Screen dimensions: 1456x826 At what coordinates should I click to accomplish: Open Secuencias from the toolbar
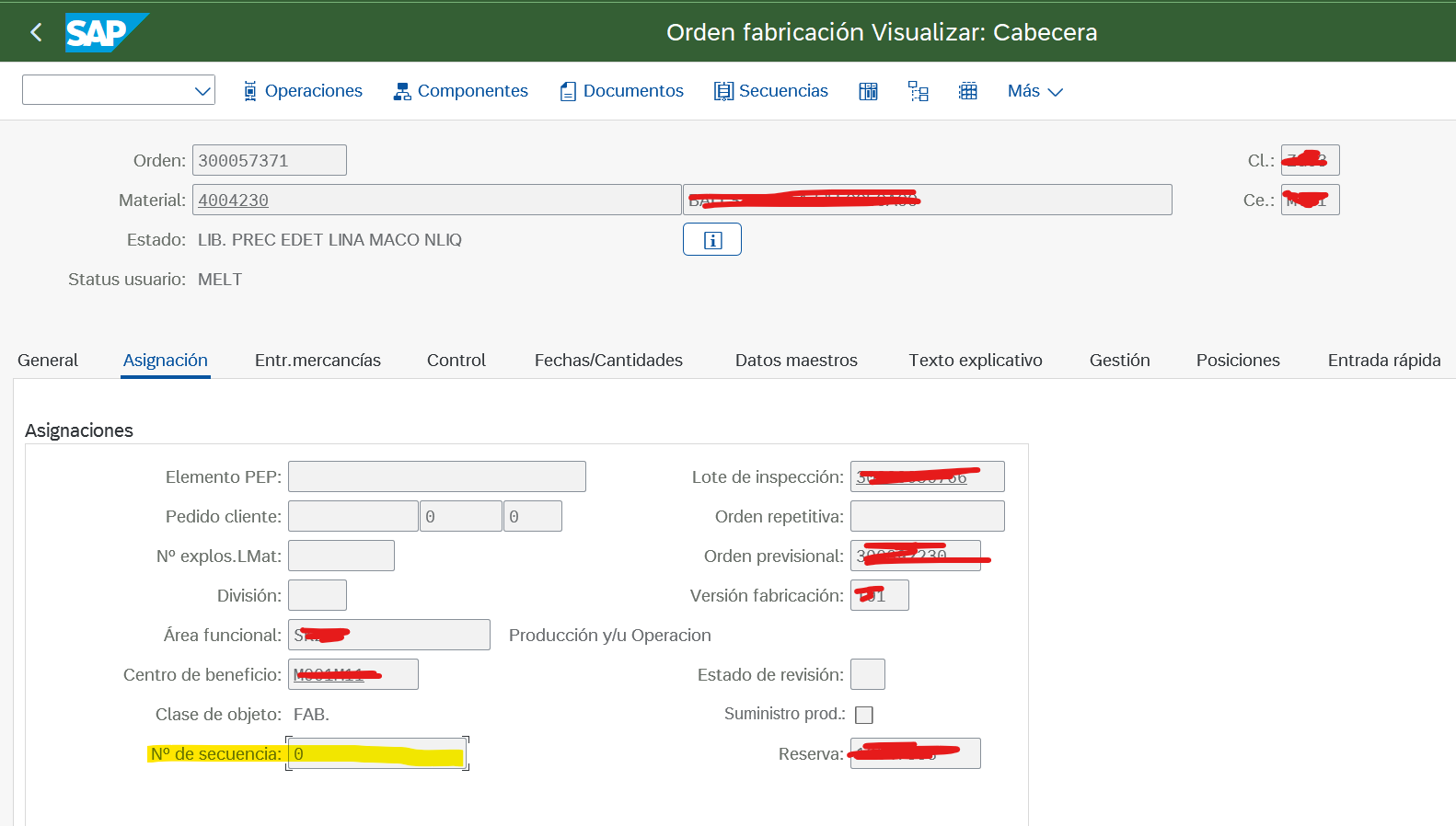click(x=771, y=91)
